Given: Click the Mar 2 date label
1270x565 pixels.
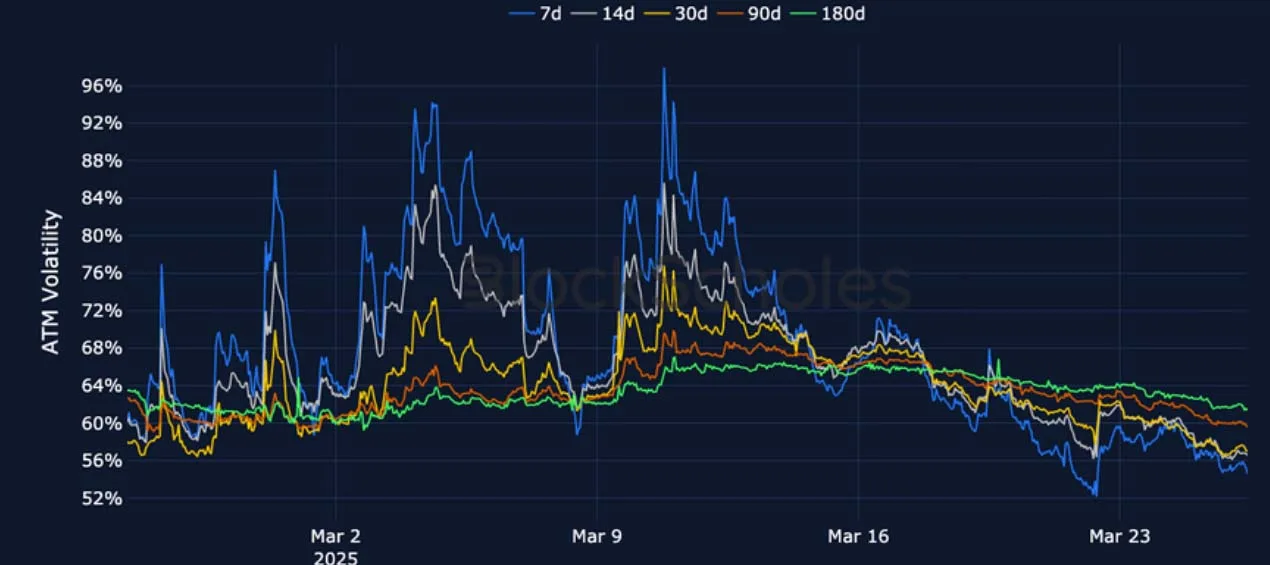Looking at the screenshot, I should point(336,536).
